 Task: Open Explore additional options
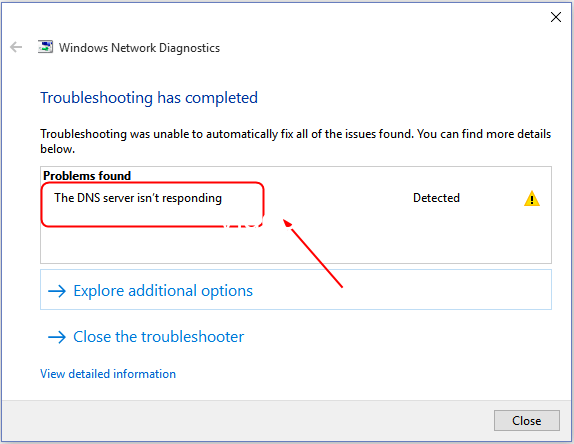pos(296,290)
